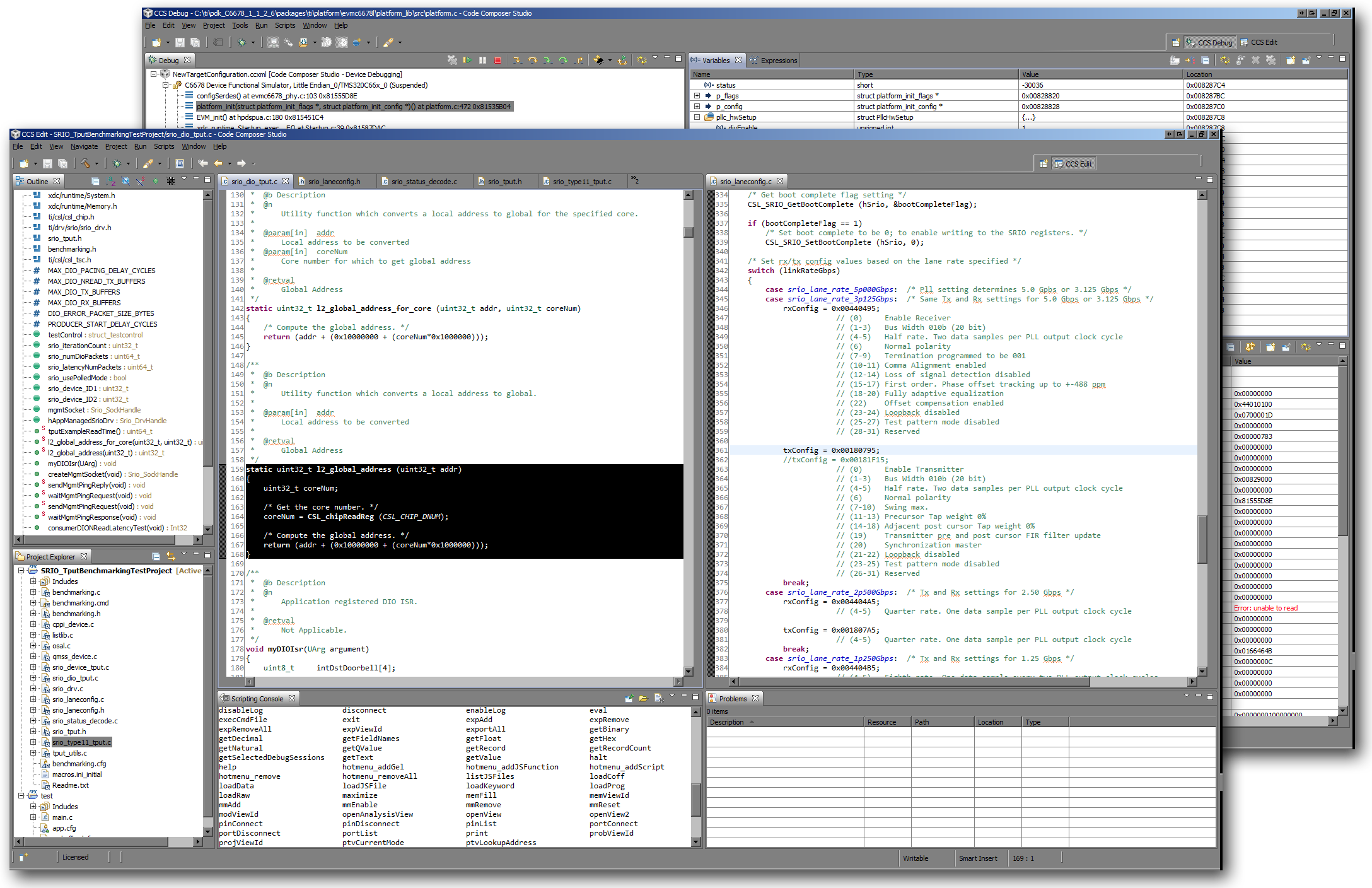This screenshot has height=888, width=1372.
Task: Expand the benchmarking.c tree node
Action: coord(33,592)
